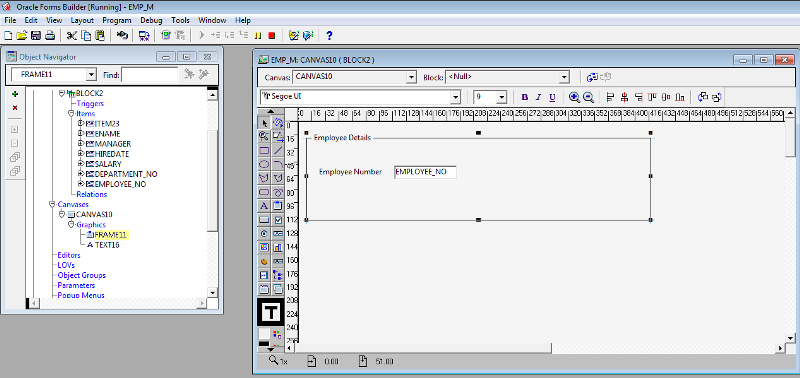Click the red Stop debug icon
Image resolution: width=800 pixels, height=378 pixels.
pos(271,36)
